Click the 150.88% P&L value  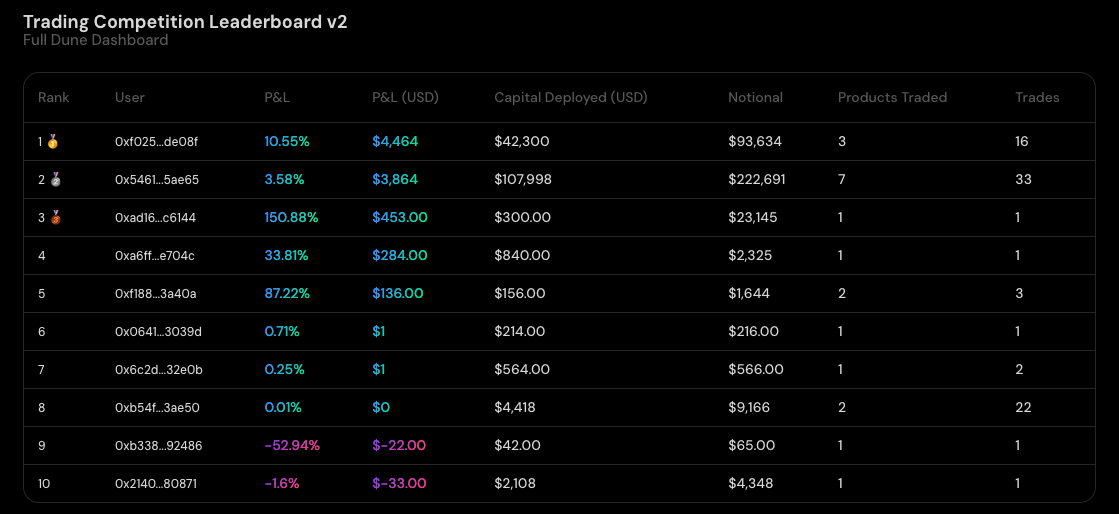pos(291,218)
